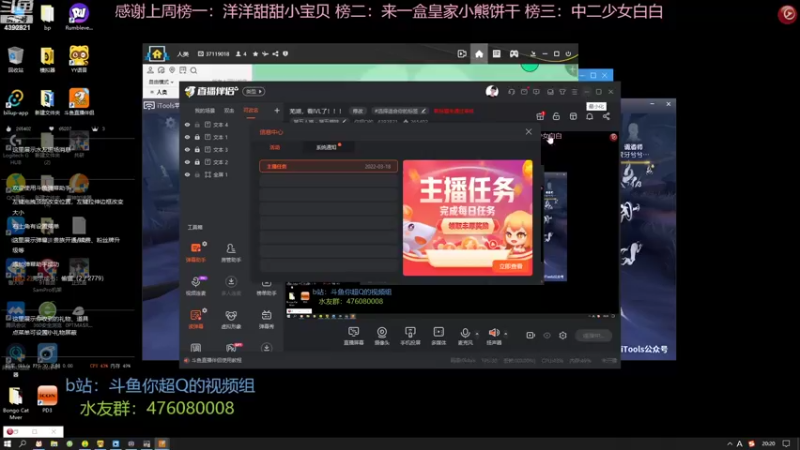800x450 pixels.
Task: Add 手机投屏 phone casting source
Action: pos(410,336)
